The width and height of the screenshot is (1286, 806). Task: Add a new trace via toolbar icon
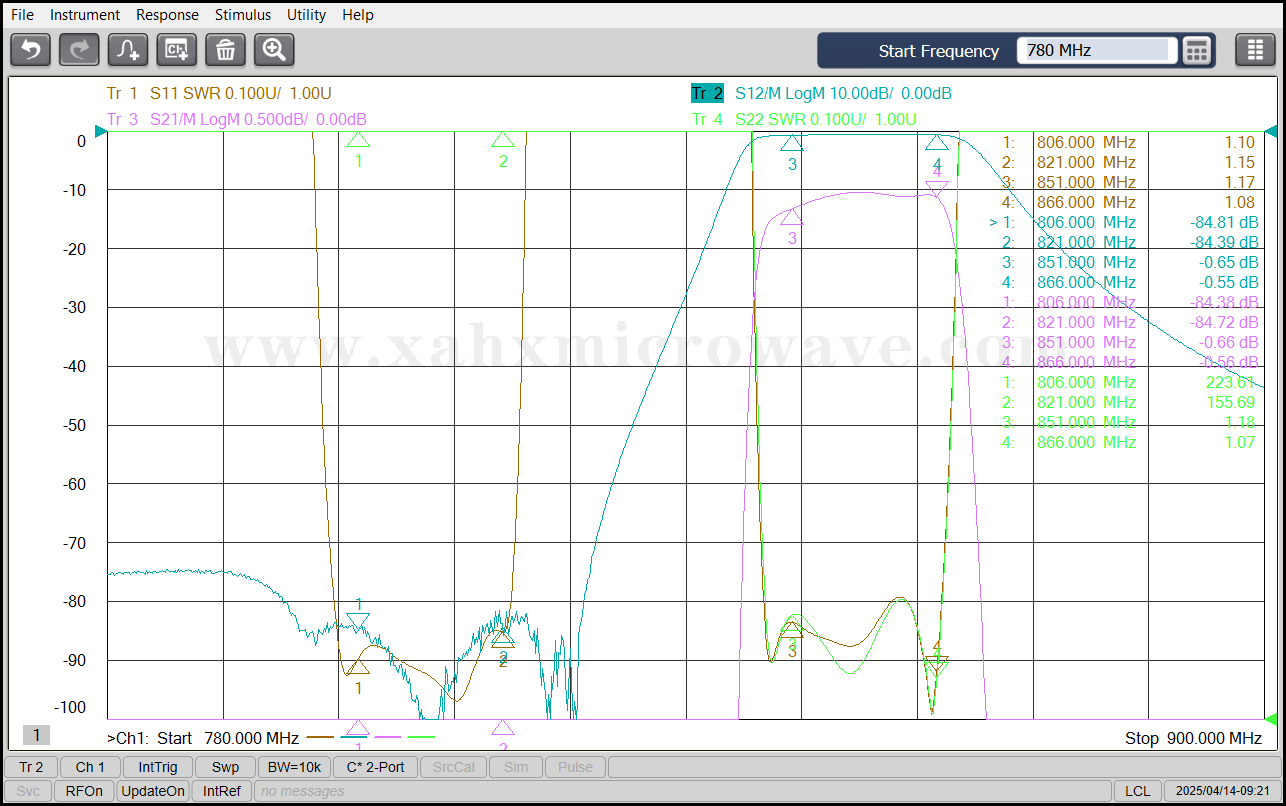click(128, 50)
